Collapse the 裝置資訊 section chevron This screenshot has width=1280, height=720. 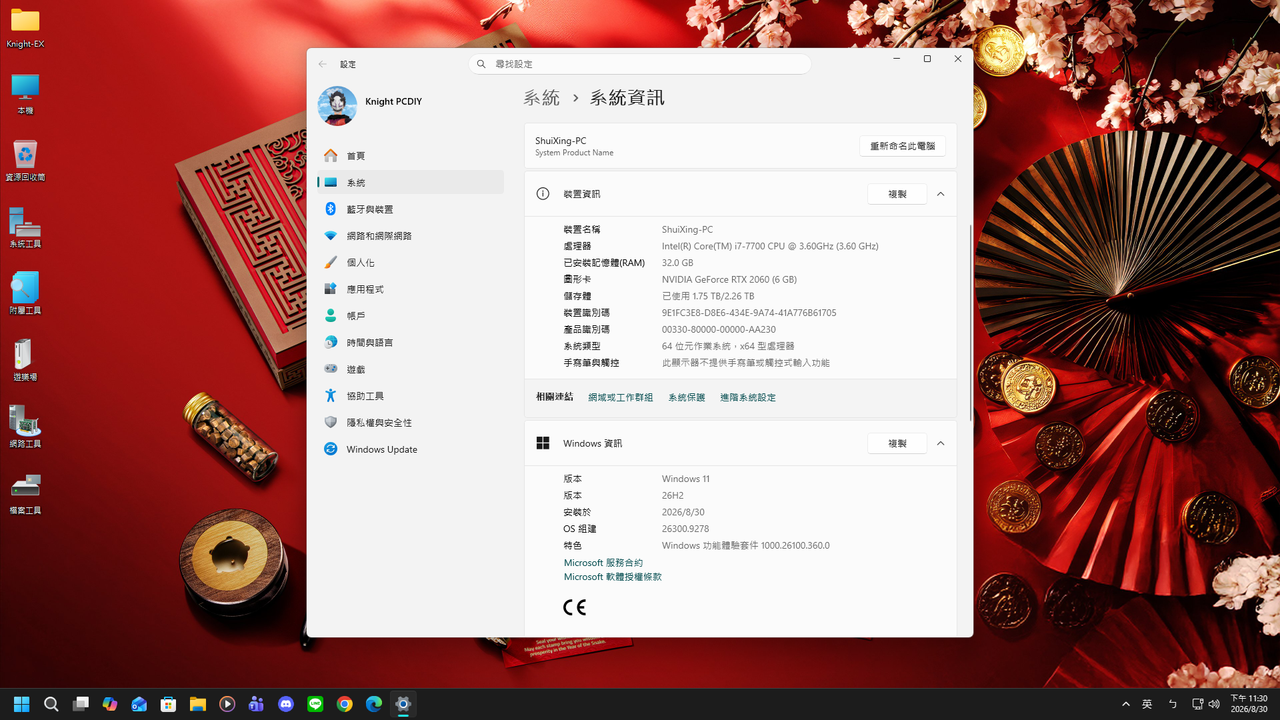tap(940, 194)
